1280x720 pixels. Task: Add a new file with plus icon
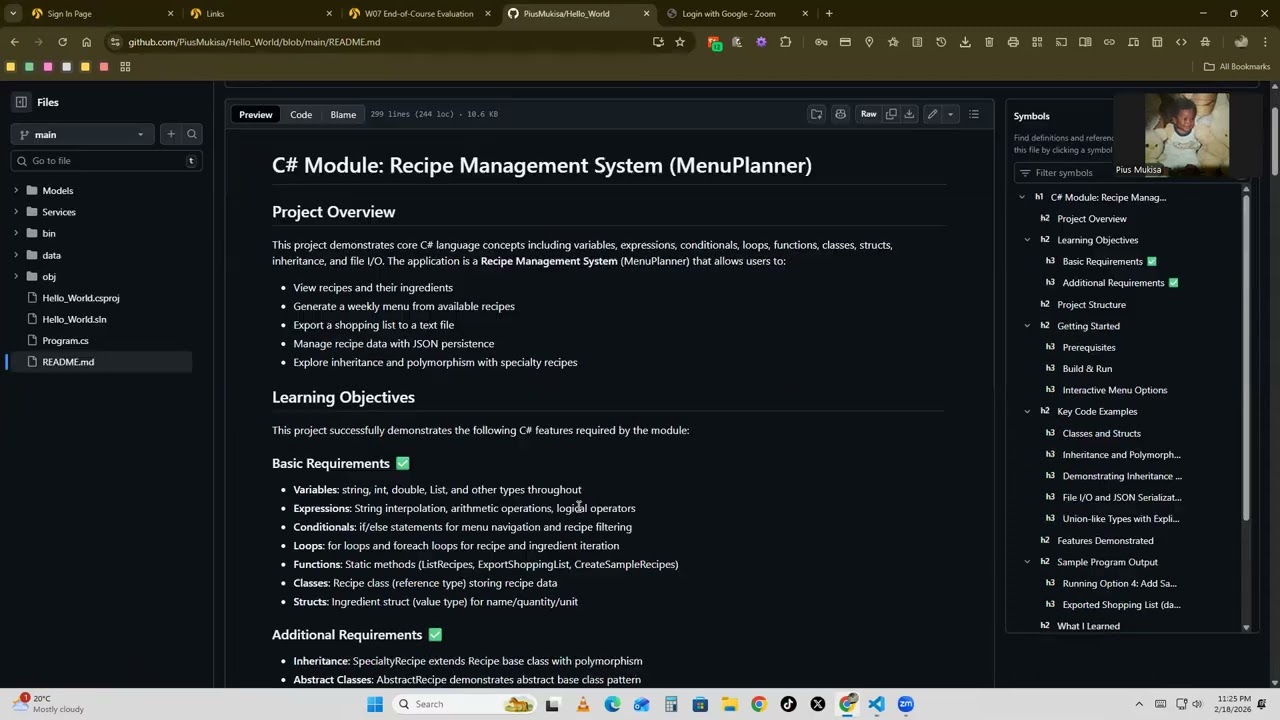171,134
